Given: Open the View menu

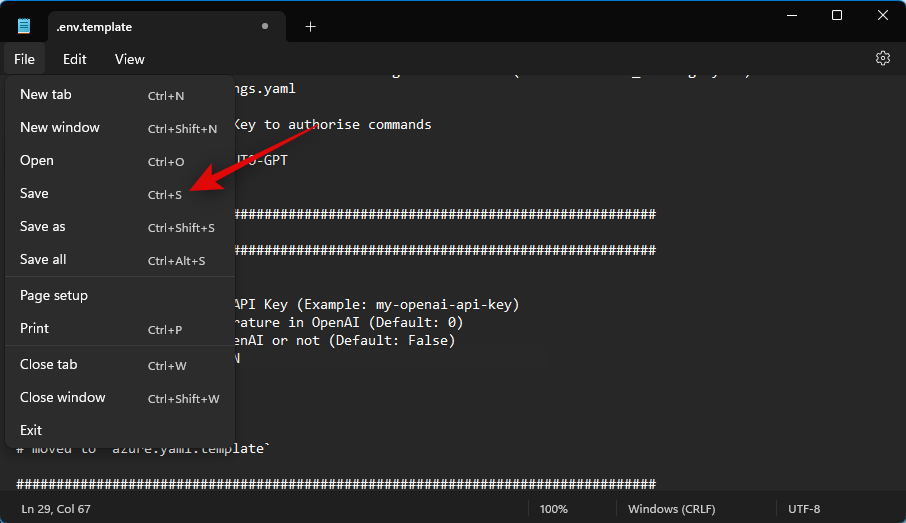Looking at the screenshot, I should [129, 59].
